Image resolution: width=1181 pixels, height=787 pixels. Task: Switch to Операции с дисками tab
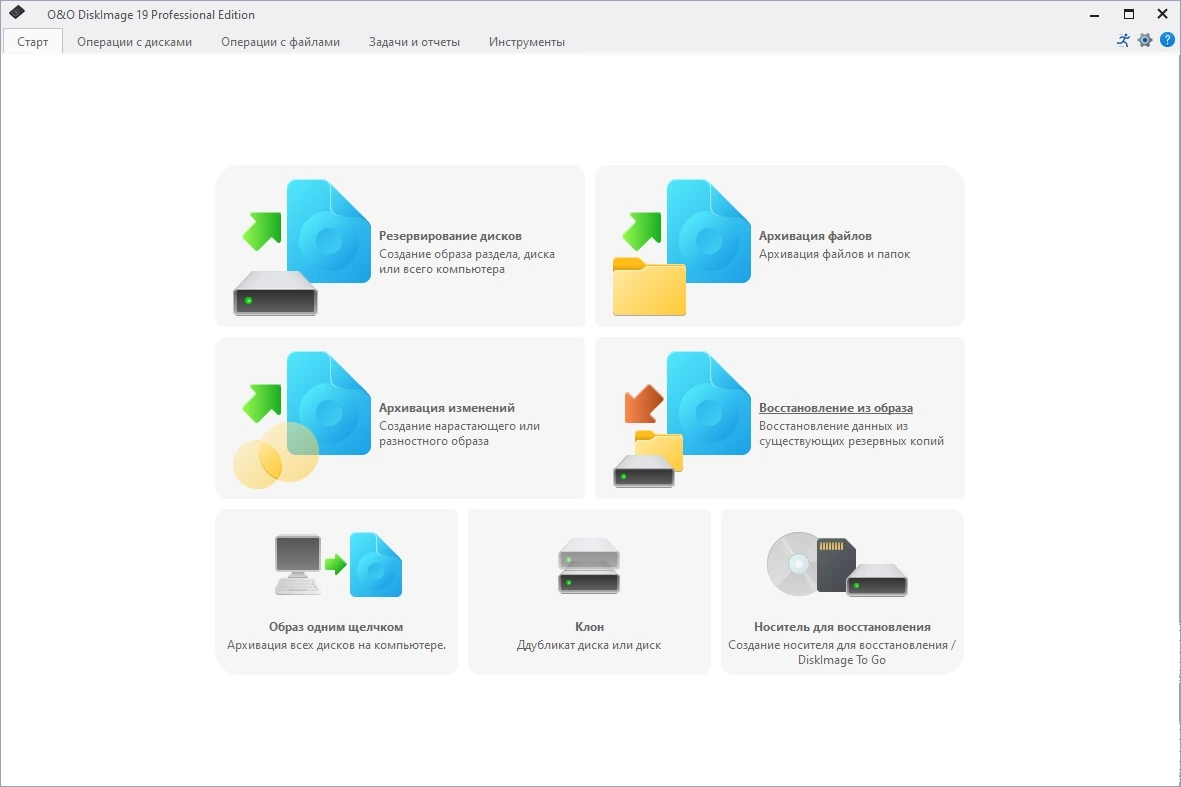[x=134, y=41]
